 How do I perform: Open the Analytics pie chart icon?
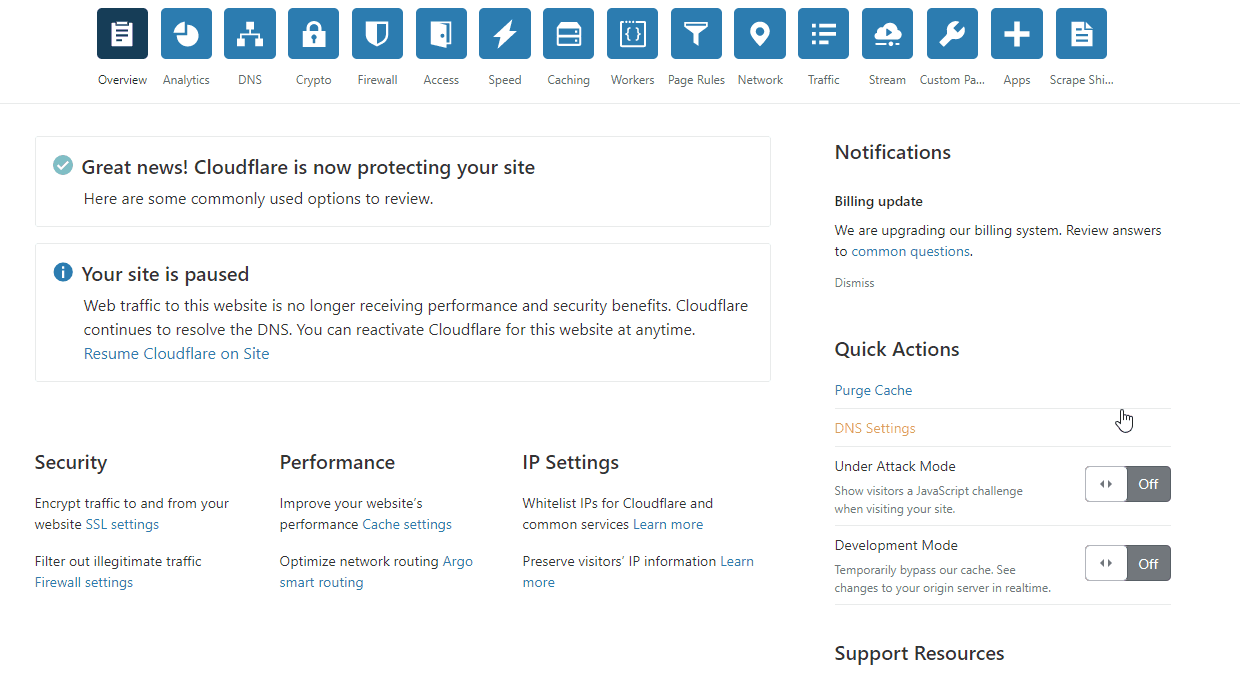(186, 34)
